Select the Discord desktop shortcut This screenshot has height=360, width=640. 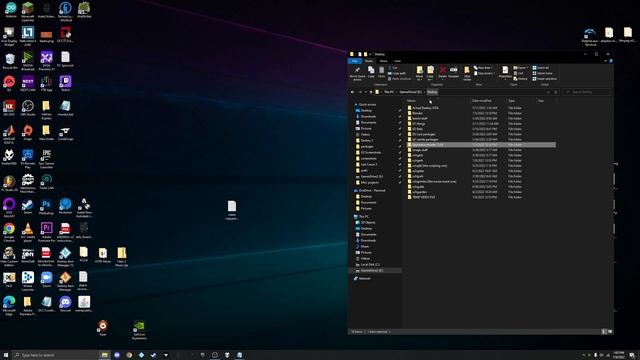(x=65, y=304)
